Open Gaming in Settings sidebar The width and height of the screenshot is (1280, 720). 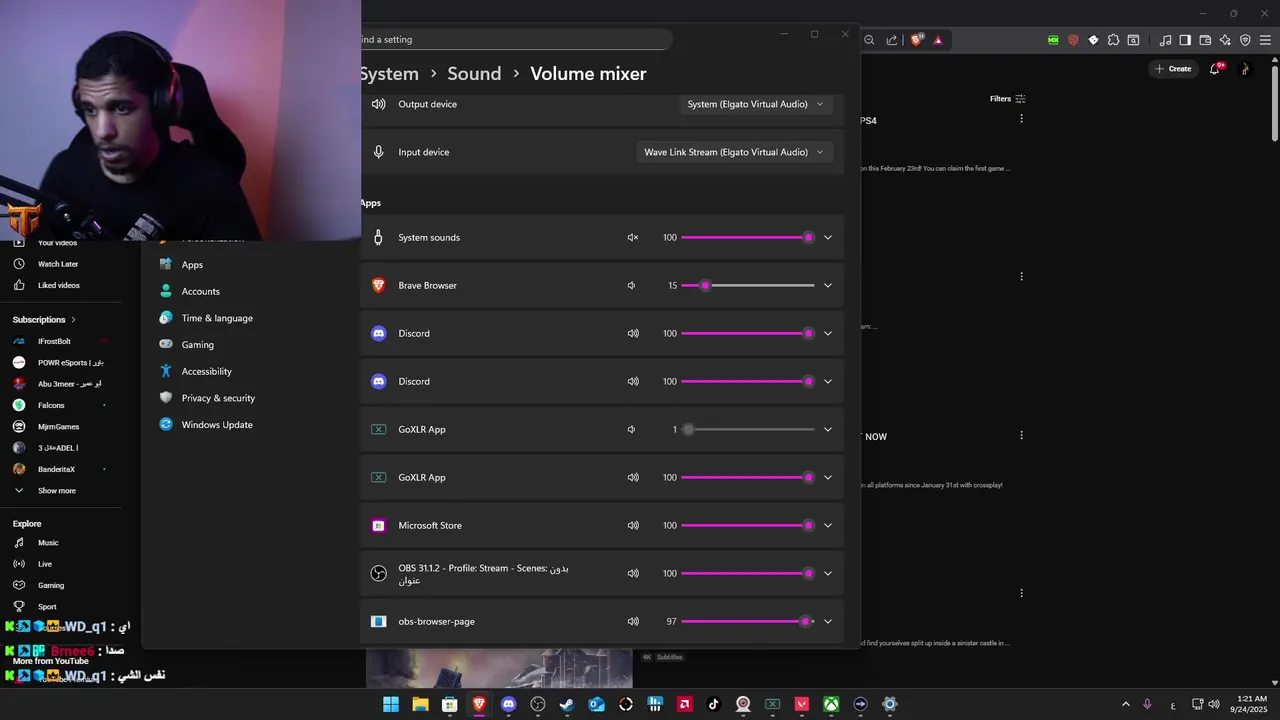[197, 345]
